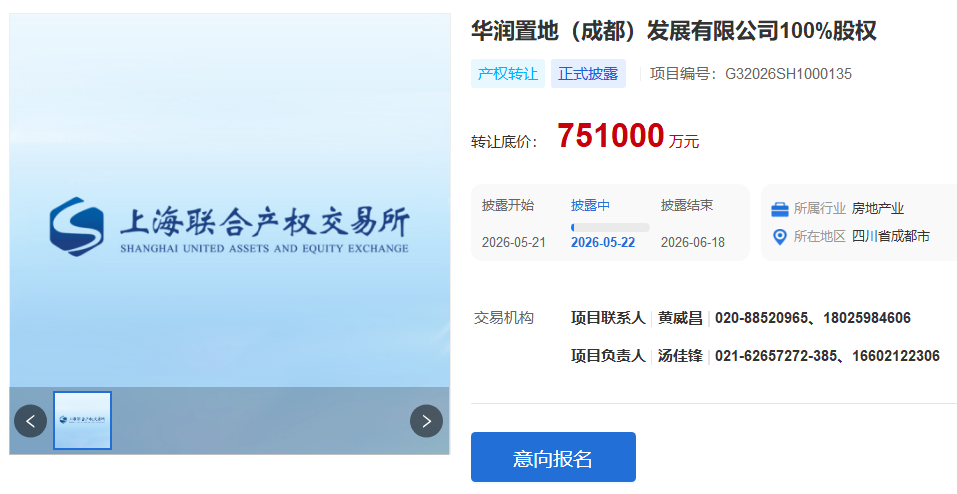Click phone number 021-62657272-385、16602122306
This screenshot has width=957, height=494.
[x=827, y=356]
